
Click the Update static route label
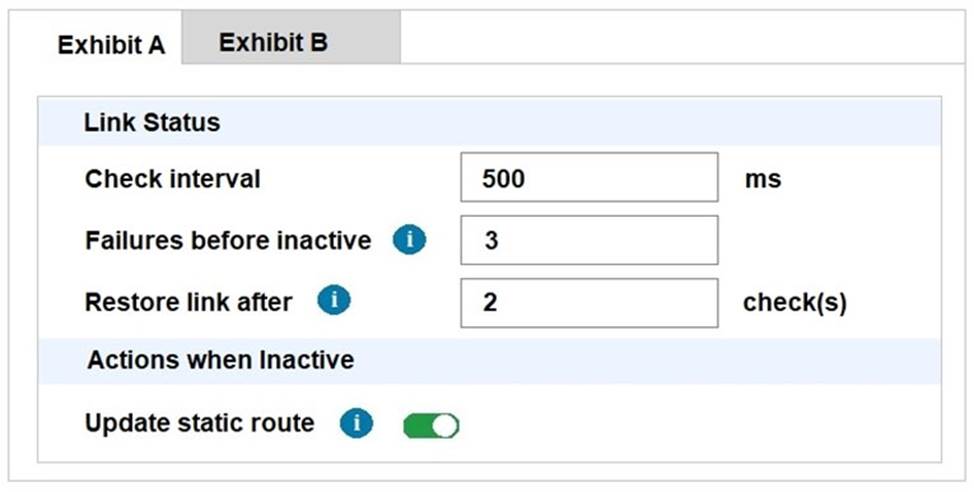[x=199, y=423]
